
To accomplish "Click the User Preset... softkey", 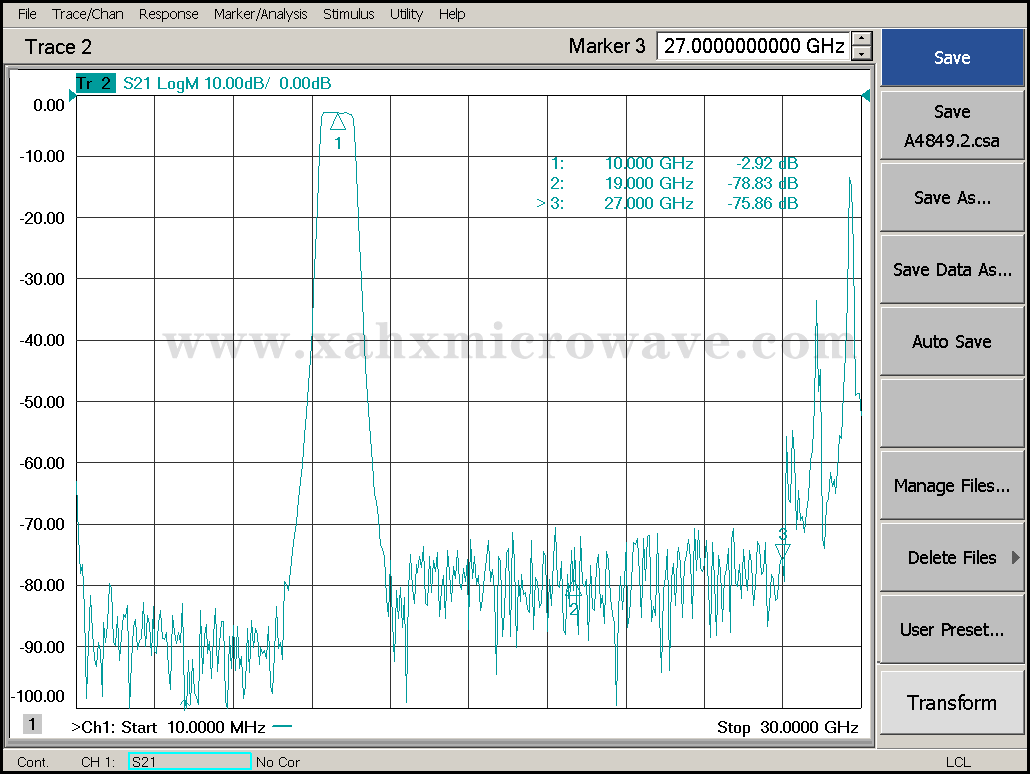I will click(x=952, y=629).
